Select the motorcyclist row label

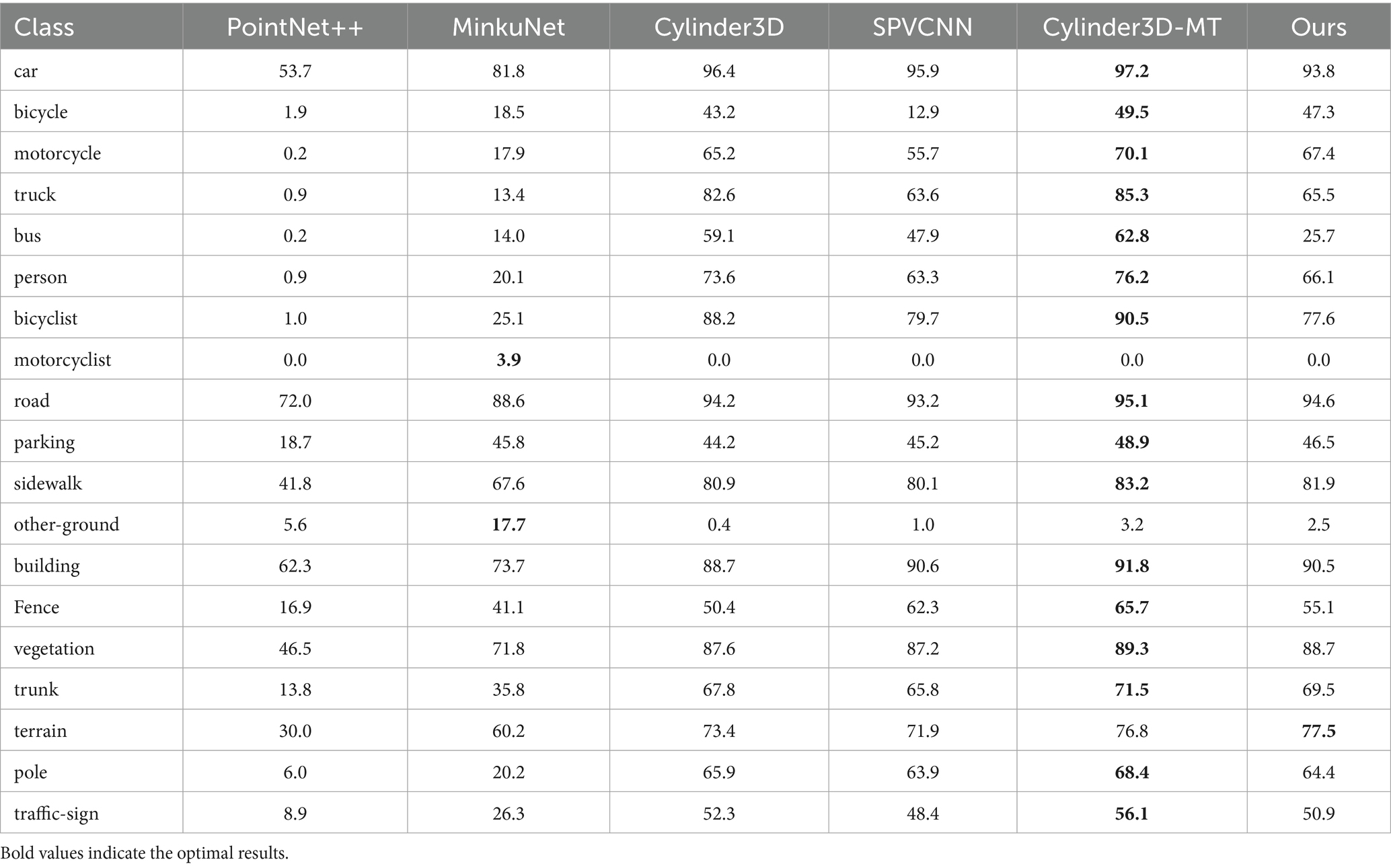click(x=63, y=360)
